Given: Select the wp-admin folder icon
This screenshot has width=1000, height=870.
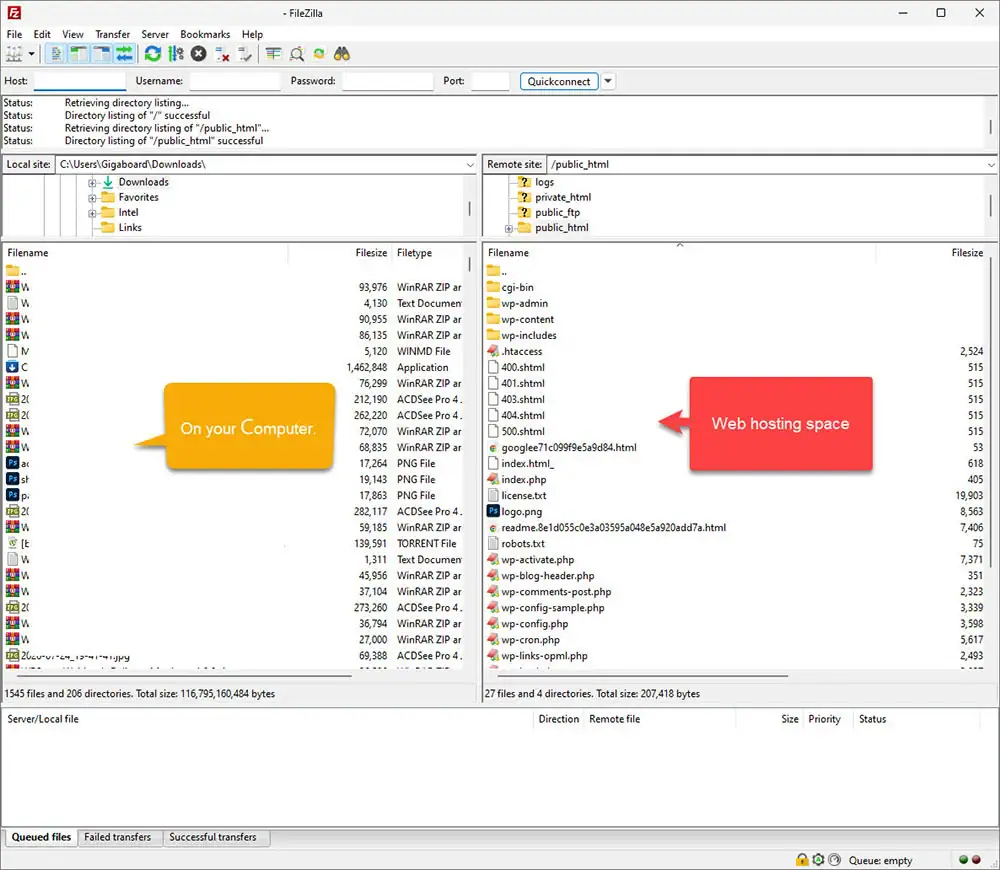Looking at the screenshot, I should pos(493,303).
